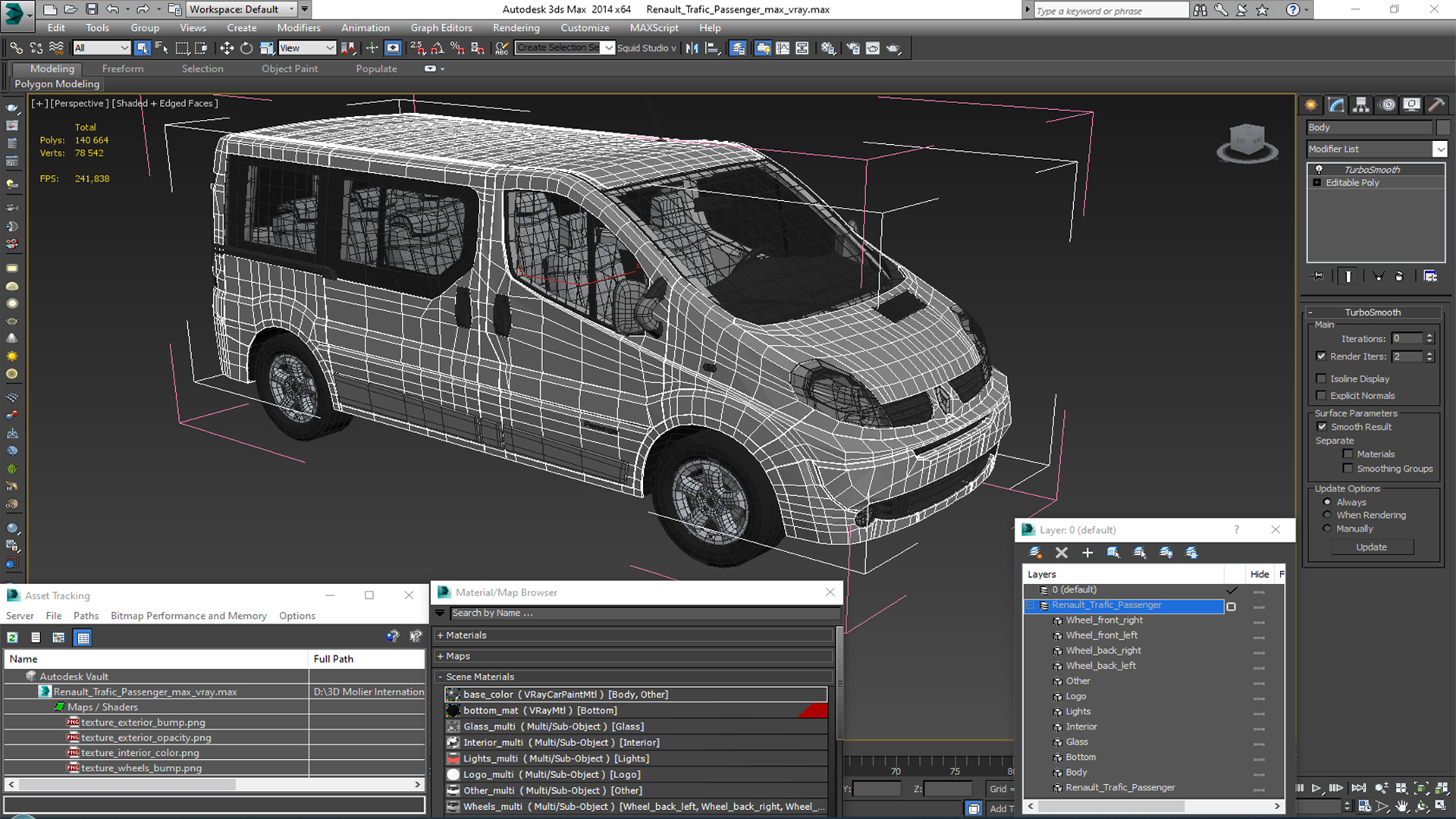
Task: Open the Render Setup teapot icon
Action: tap(853, 48)
